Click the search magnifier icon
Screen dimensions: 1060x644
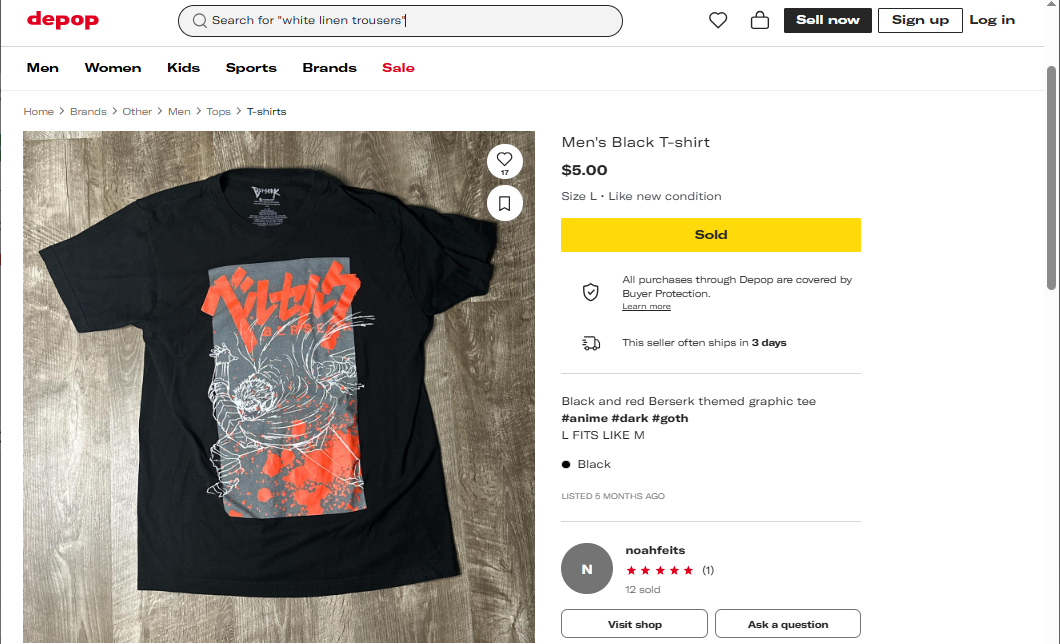pyautogui.click(x=199, y=21)
